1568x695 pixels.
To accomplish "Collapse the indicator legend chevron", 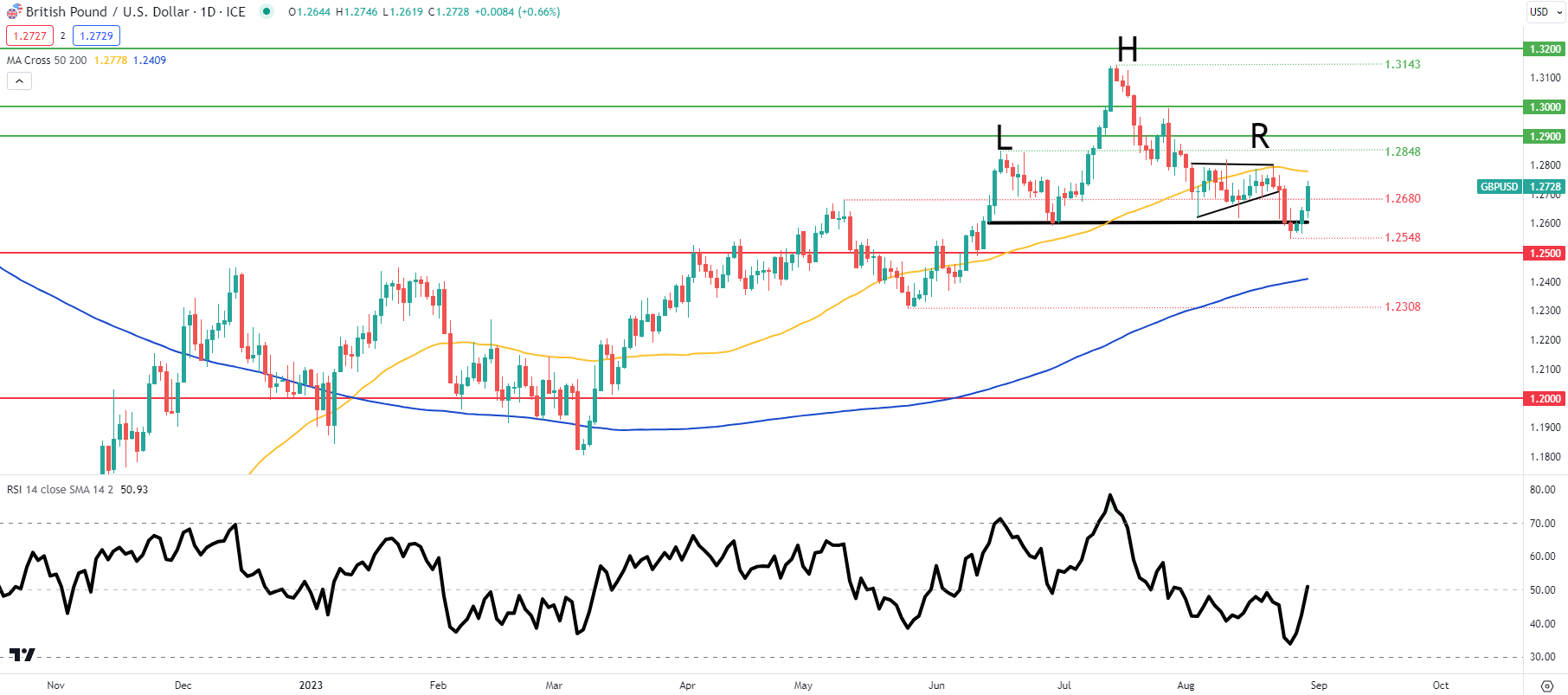I will 19,80.
